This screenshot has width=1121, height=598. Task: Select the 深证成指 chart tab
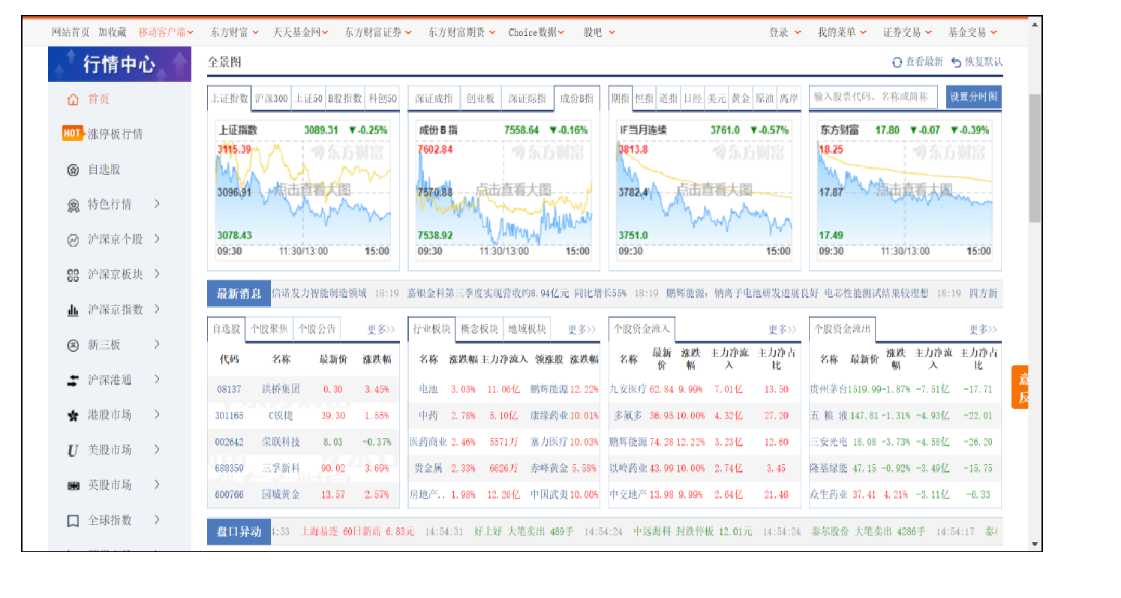point(433,99)
